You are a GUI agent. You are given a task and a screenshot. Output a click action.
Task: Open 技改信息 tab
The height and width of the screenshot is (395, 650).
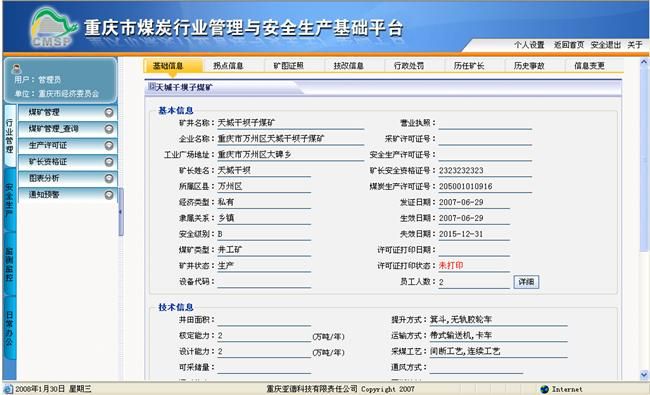(x=349, y=66)
